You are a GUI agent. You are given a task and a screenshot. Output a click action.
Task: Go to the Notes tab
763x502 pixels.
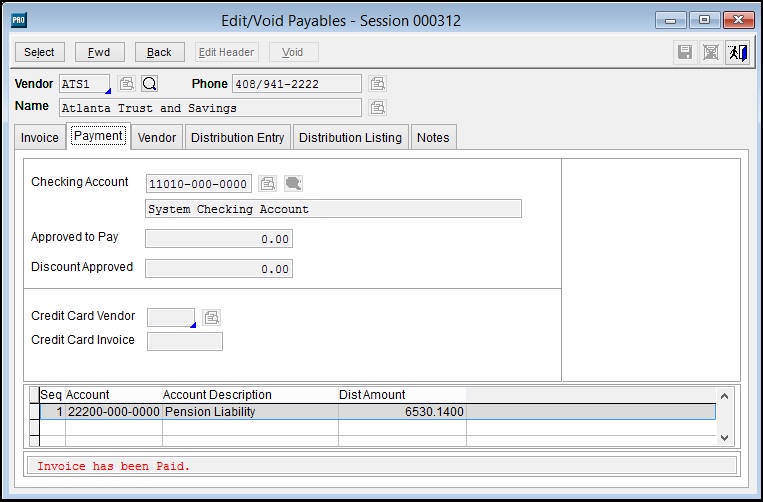(433, 138)
